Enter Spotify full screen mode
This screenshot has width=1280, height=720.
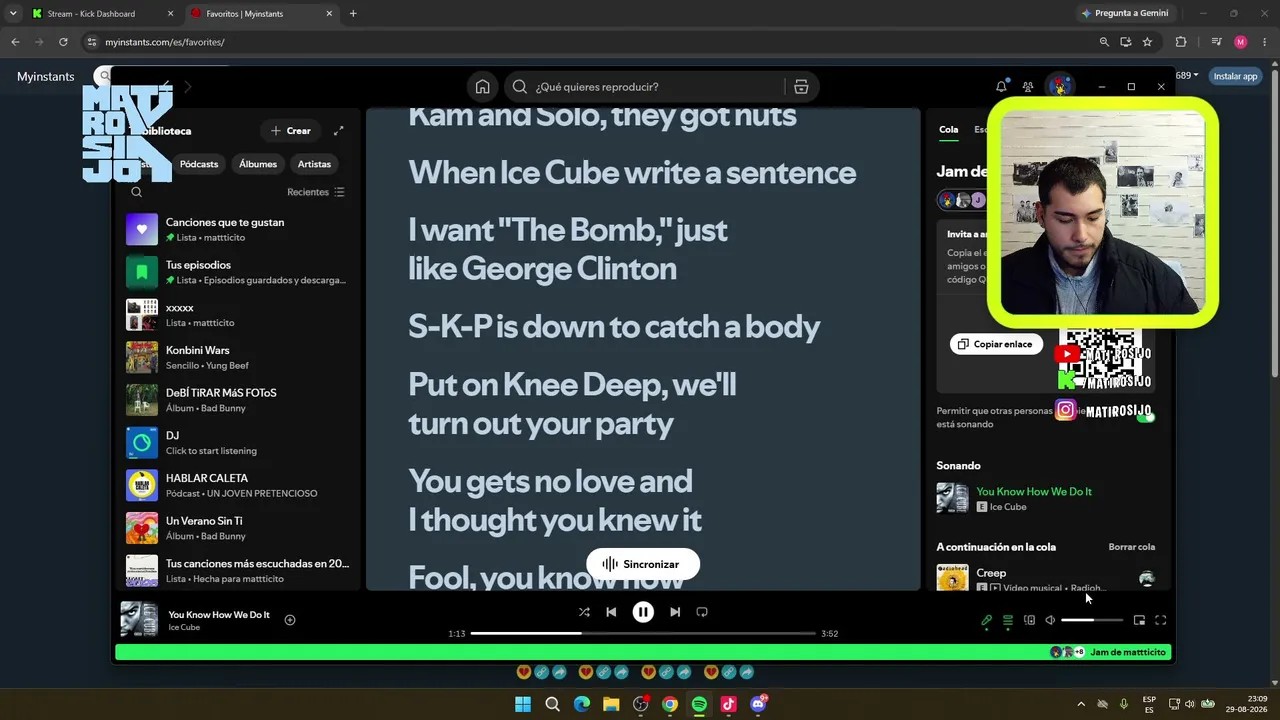[x=1161, y=621]
